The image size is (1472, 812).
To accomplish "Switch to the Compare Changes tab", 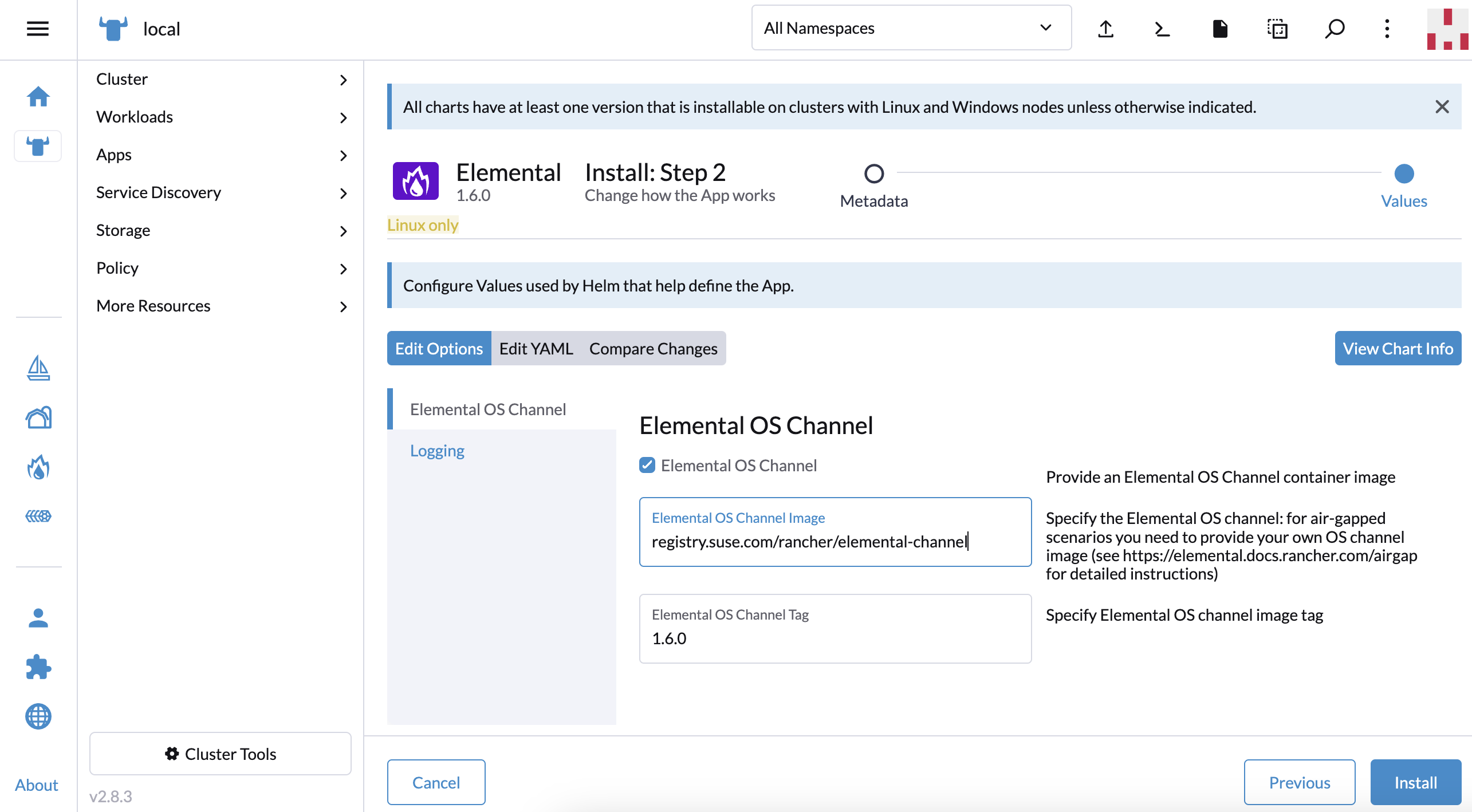I will coord(653,348).
